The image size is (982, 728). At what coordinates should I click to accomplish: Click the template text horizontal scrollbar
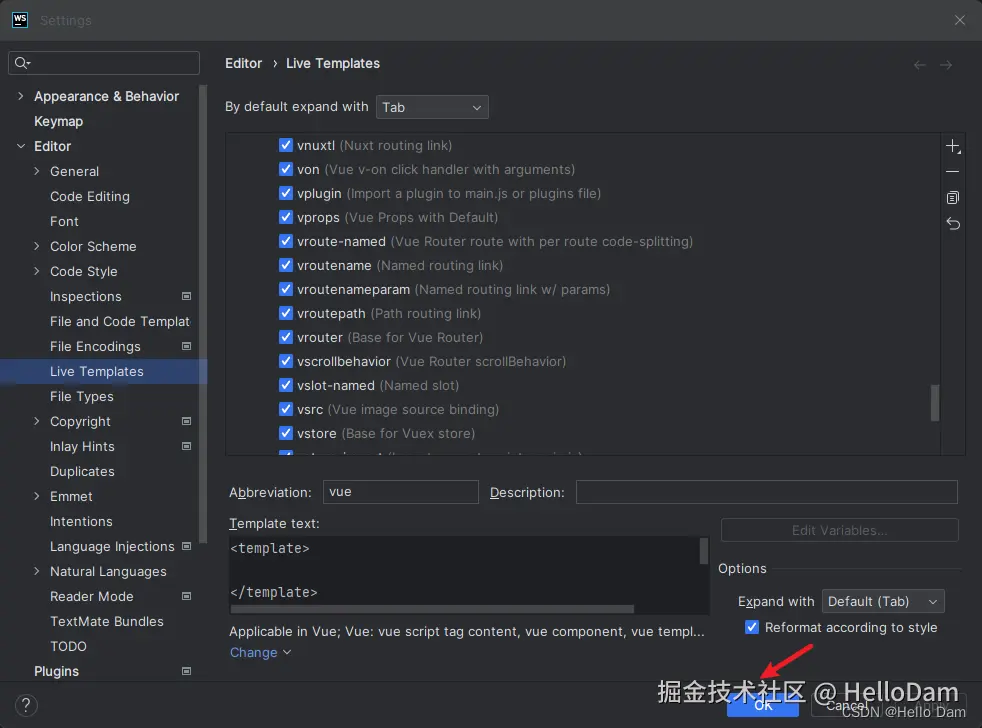coord(432,609)
